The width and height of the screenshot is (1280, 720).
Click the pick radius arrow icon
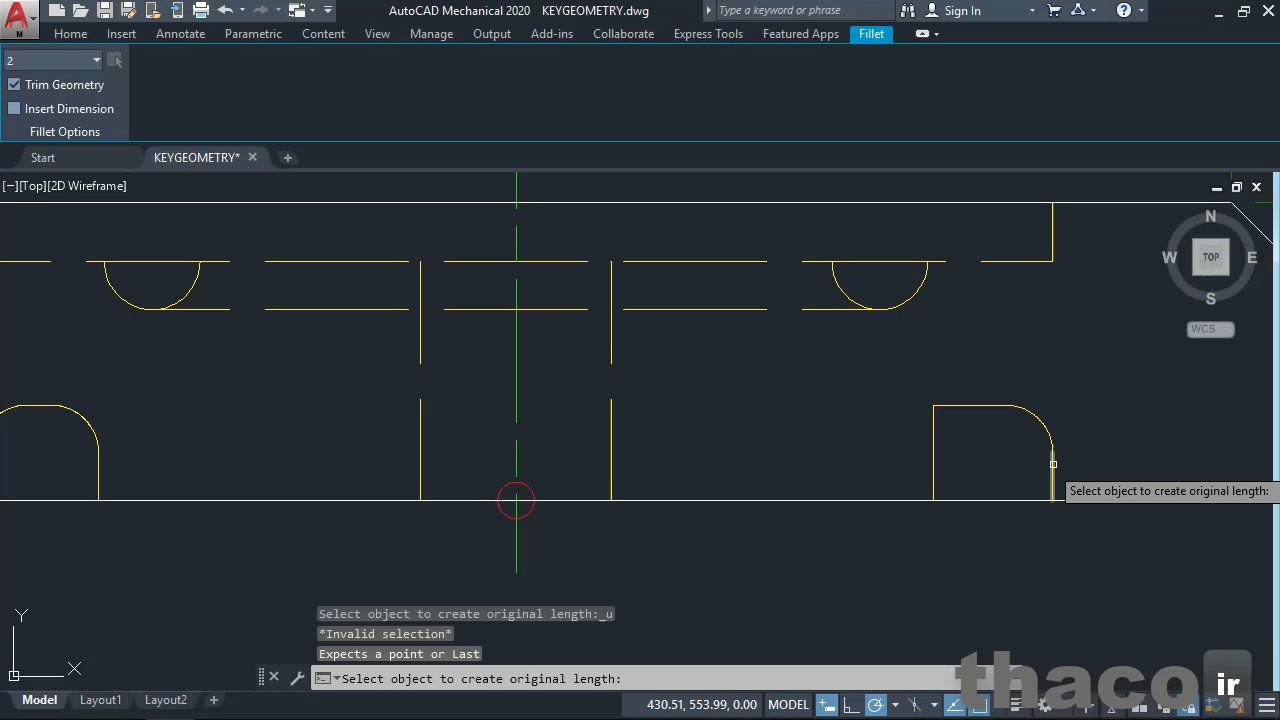click(x=116, y=61)
